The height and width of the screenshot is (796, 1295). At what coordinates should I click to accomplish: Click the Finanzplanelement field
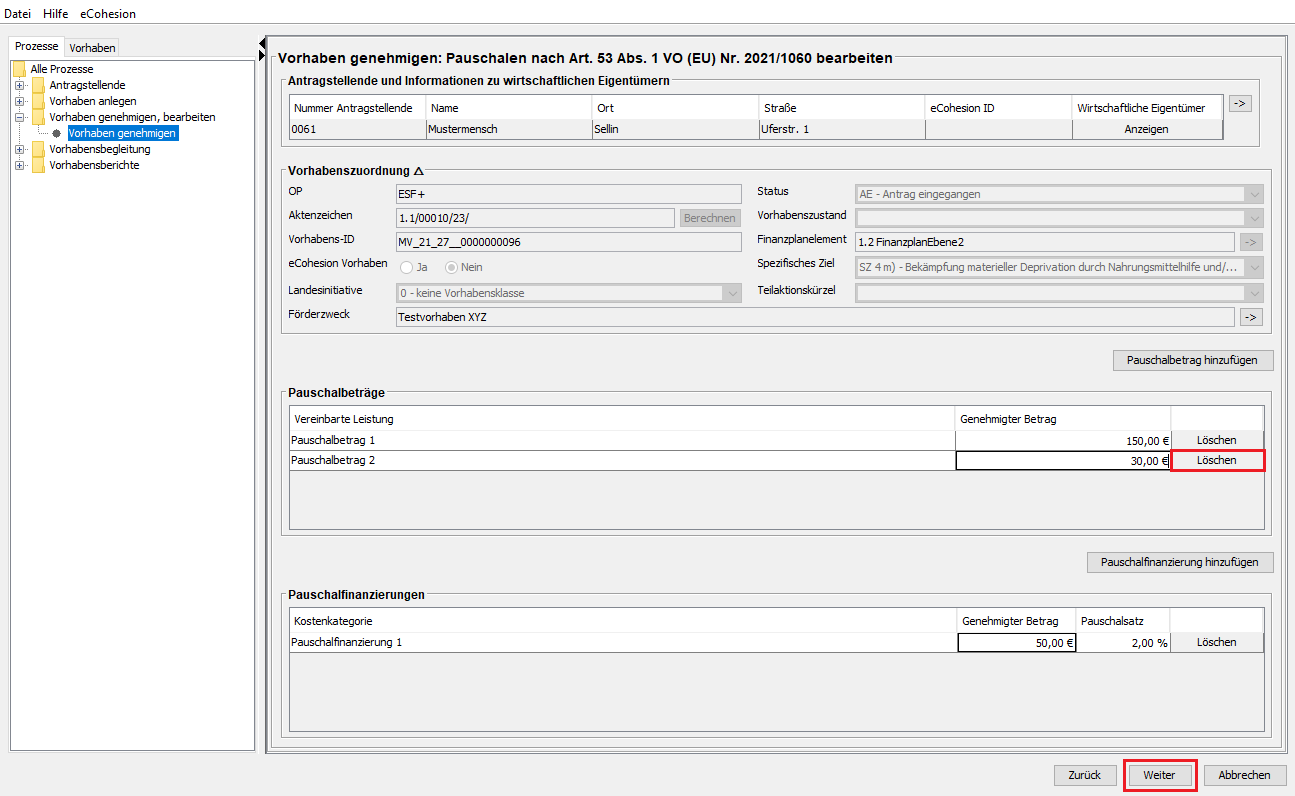point(1045,242)
